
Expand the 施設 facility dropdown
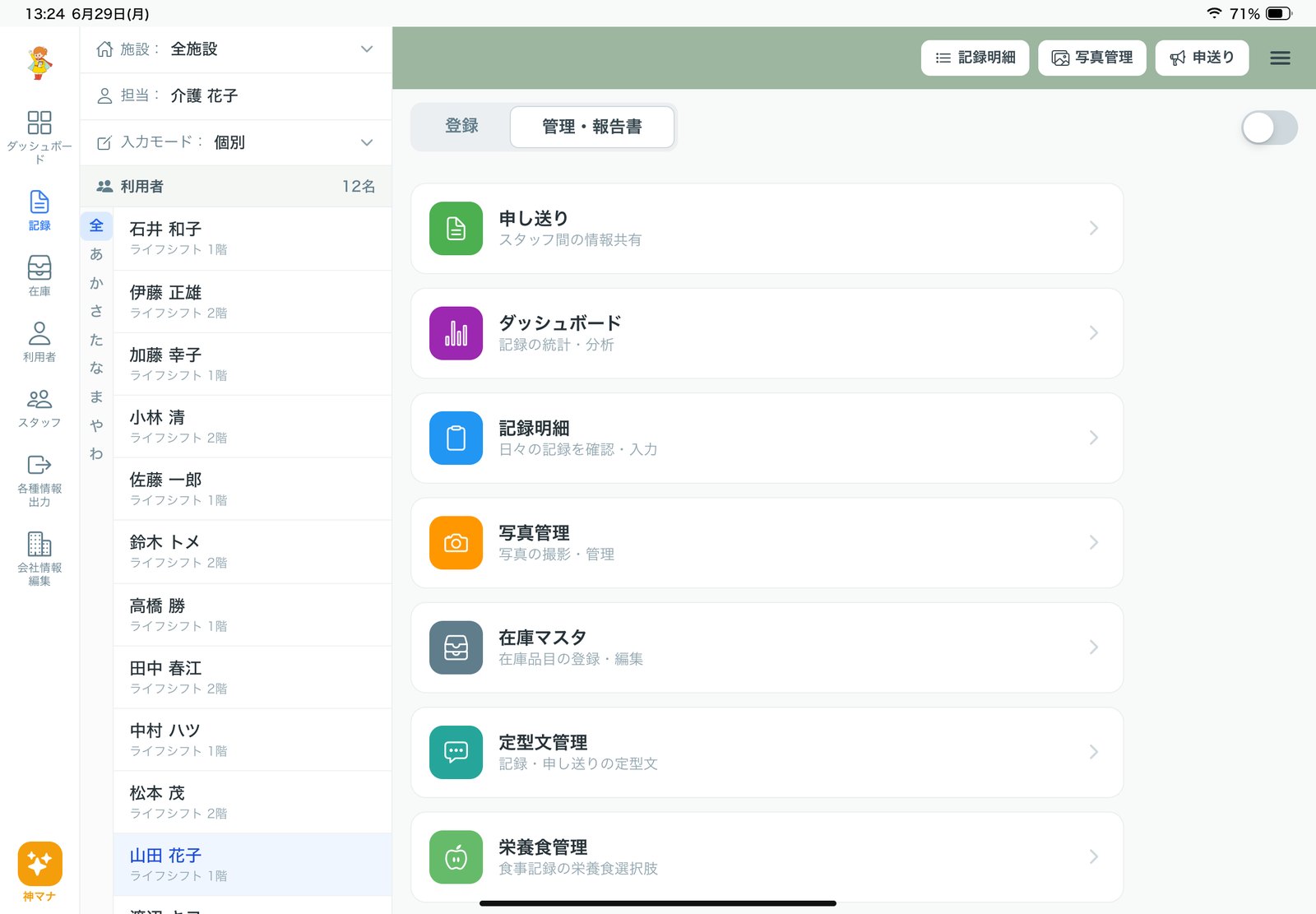coord(236,49)
